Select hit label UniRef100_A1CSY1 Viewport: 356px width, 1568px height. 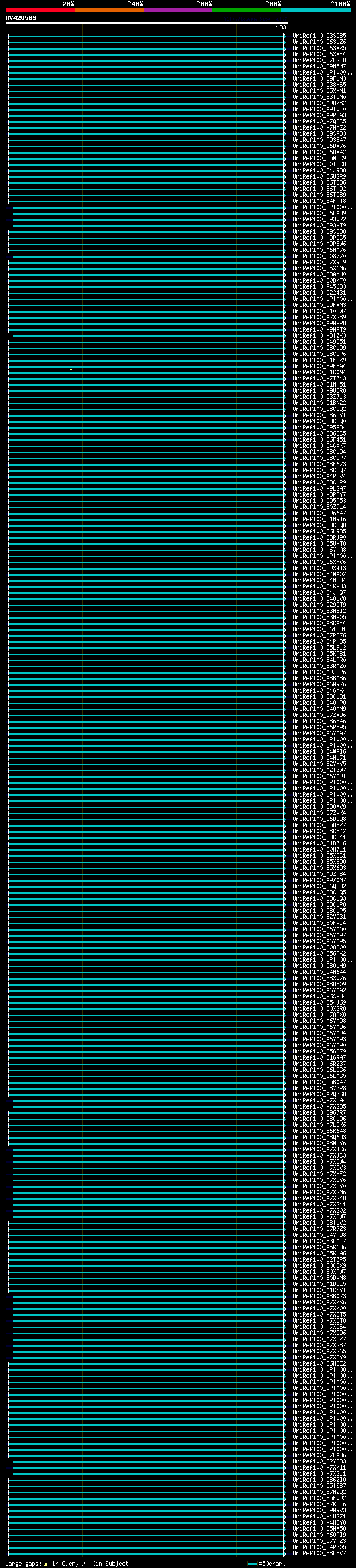click(x=319, y=1290)
